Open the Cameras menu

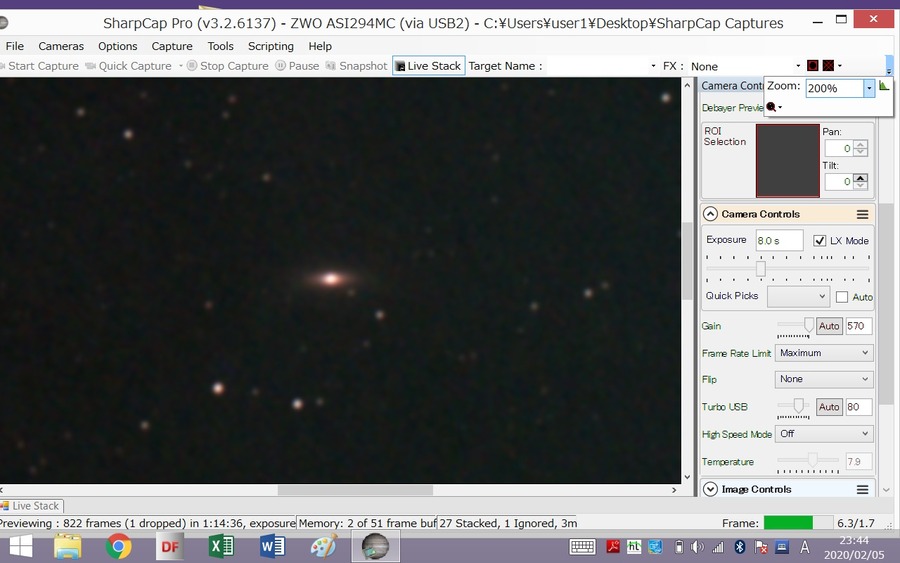61,46
